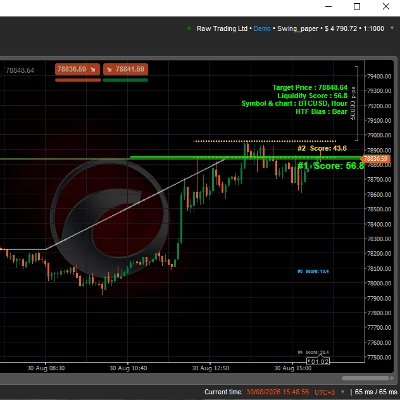The image size is (400, 400).
Task: Click the horizontal chart scrollbar thumb
Action: point(365,378)
